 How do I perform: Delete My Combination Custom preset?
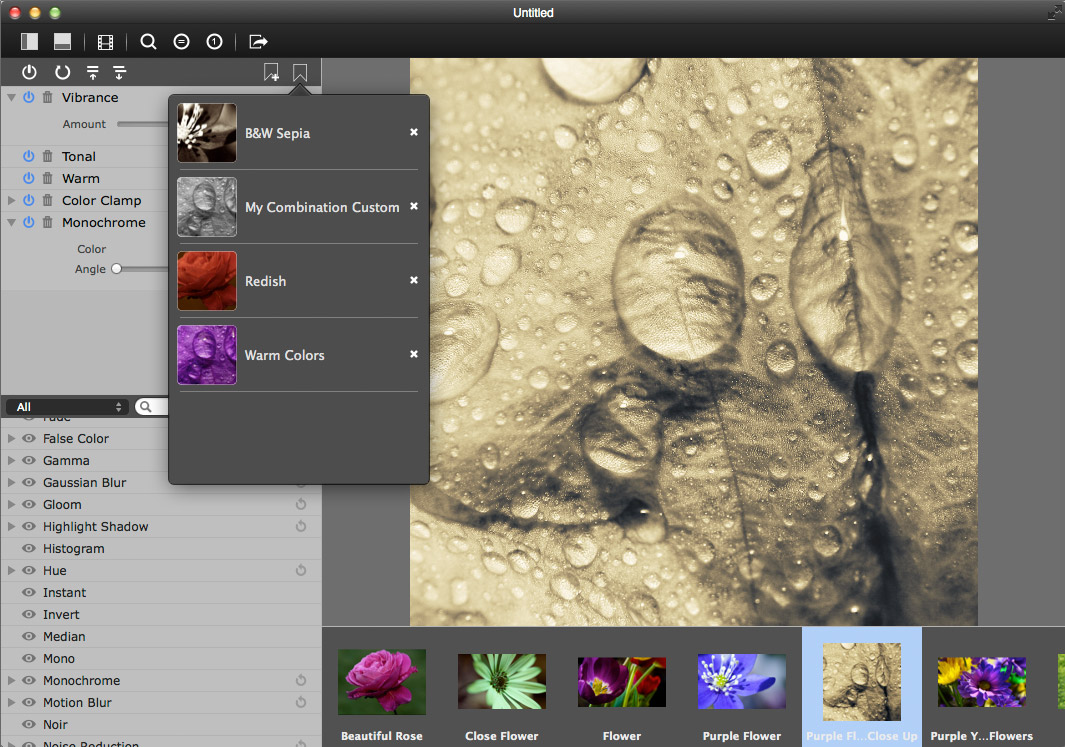coord(413,206)
